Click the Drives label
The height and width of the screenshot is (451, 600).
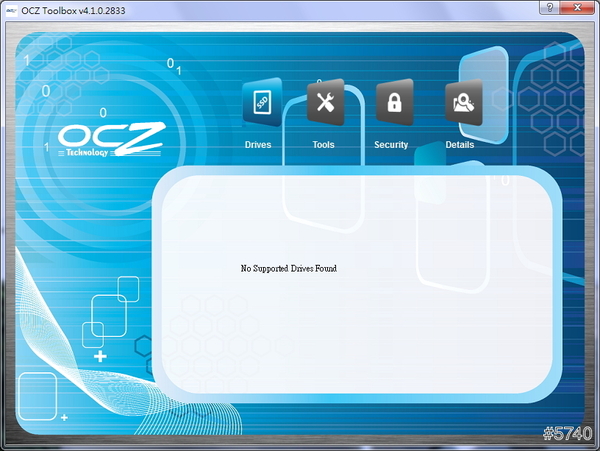[x=258, y=145]
